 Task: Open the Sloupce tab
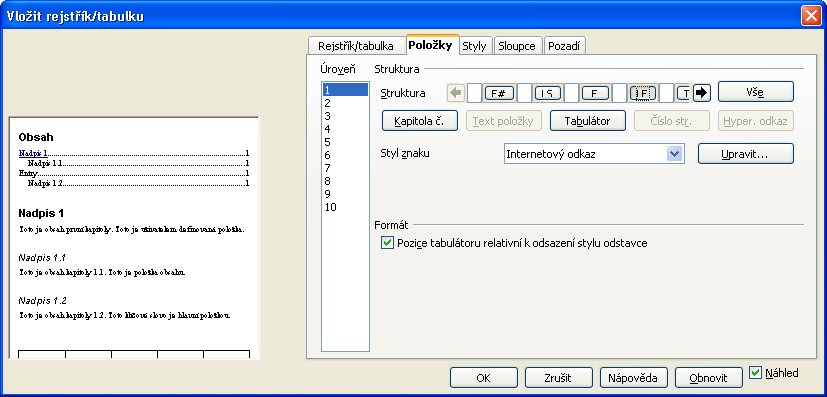(x=517, y=46)
